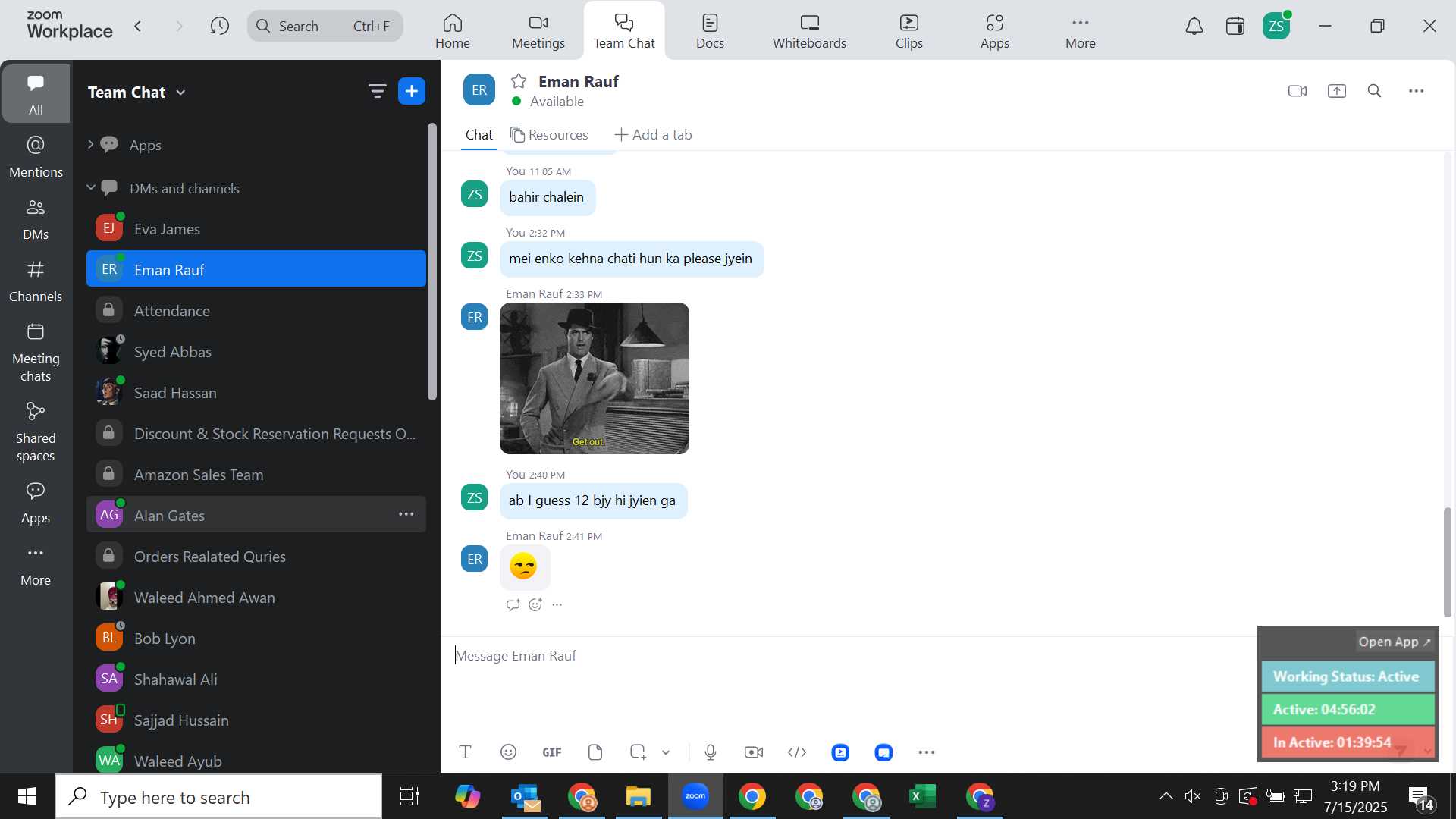The height and width of the screenshot is (819, 1456).
Task: Click the screenshot capture icon
Action: pos(638,752)
